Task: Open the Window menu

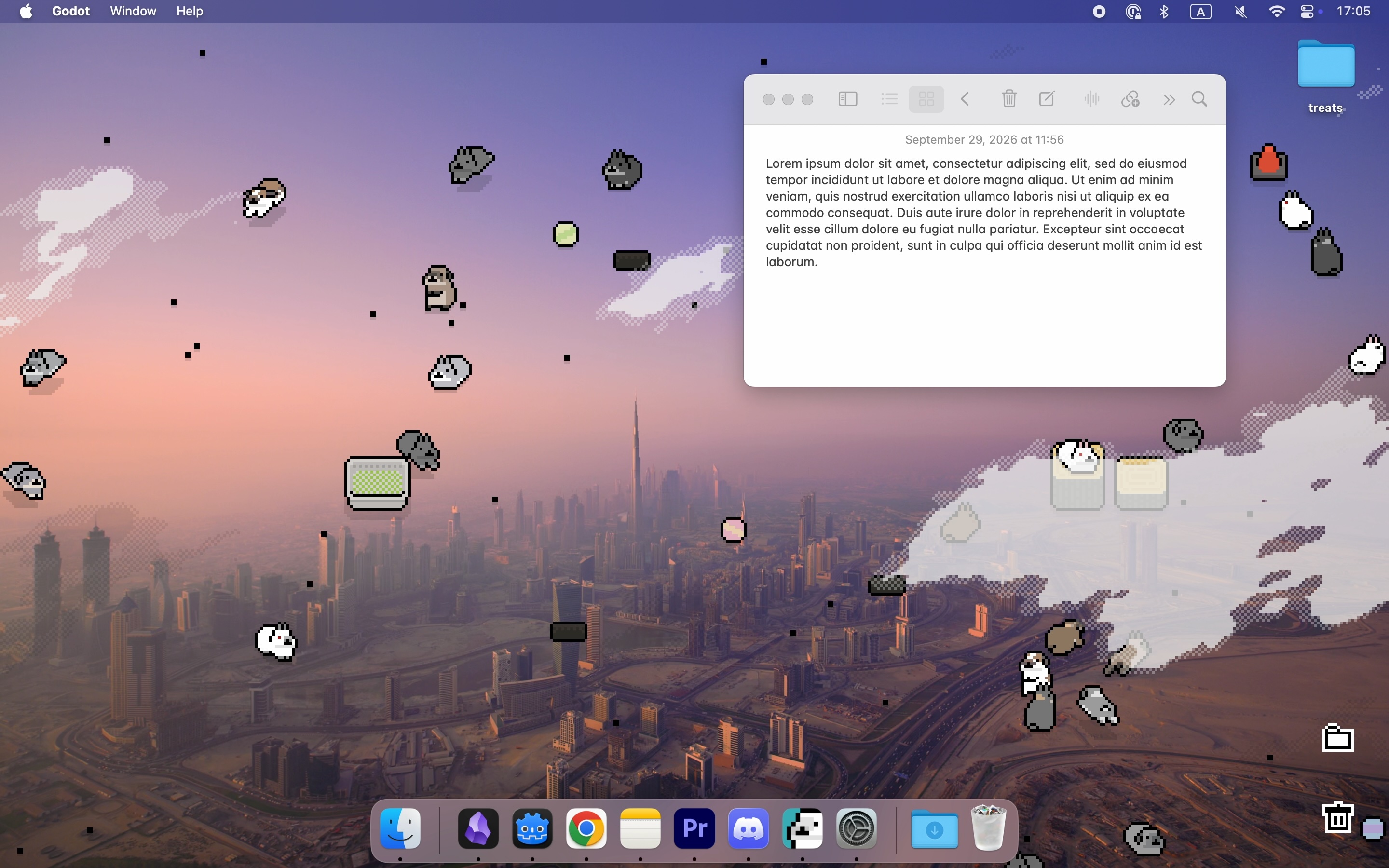Action: click(133, 12)
